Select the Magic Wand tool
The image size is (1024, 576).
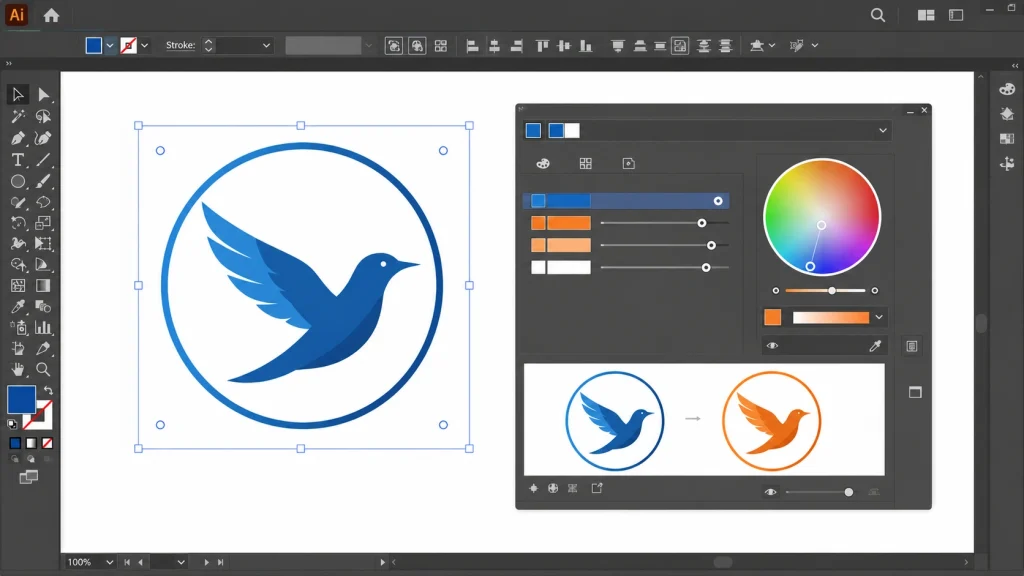coord(18,116)
